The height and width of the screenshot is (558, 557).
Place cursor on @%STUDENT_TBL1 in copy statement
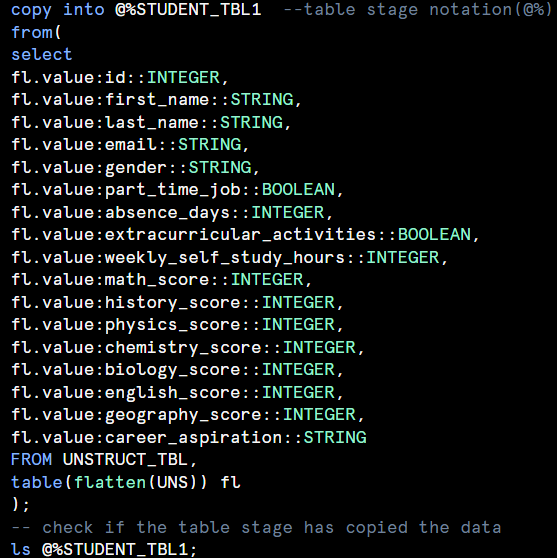[x=188, y=10]
